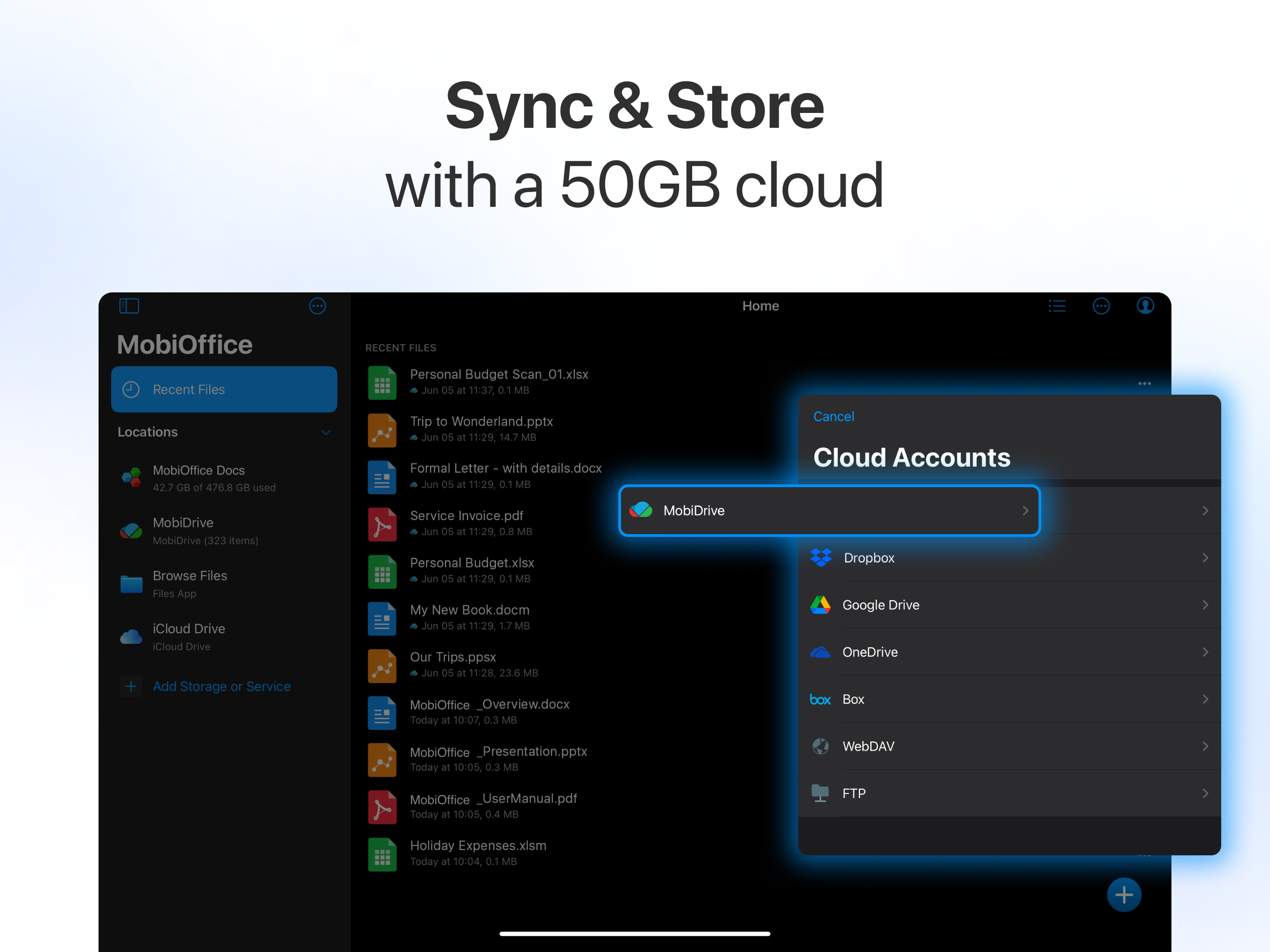Open sidebar more options ellipsis

click(x=317, y=306)
